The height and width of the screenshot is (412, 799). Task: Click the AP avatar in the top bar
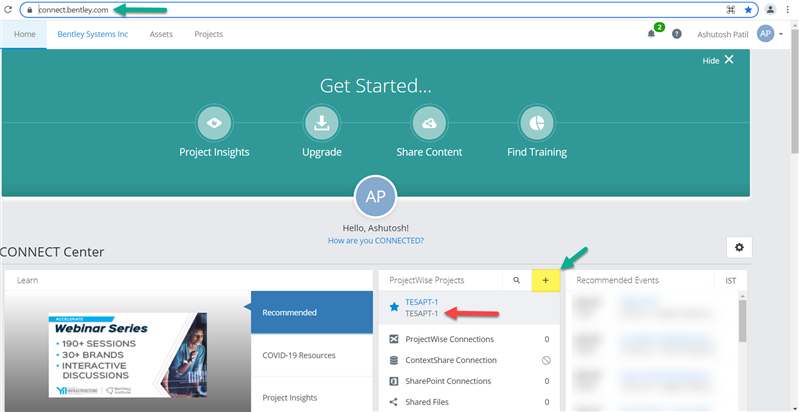click(765, 34)
